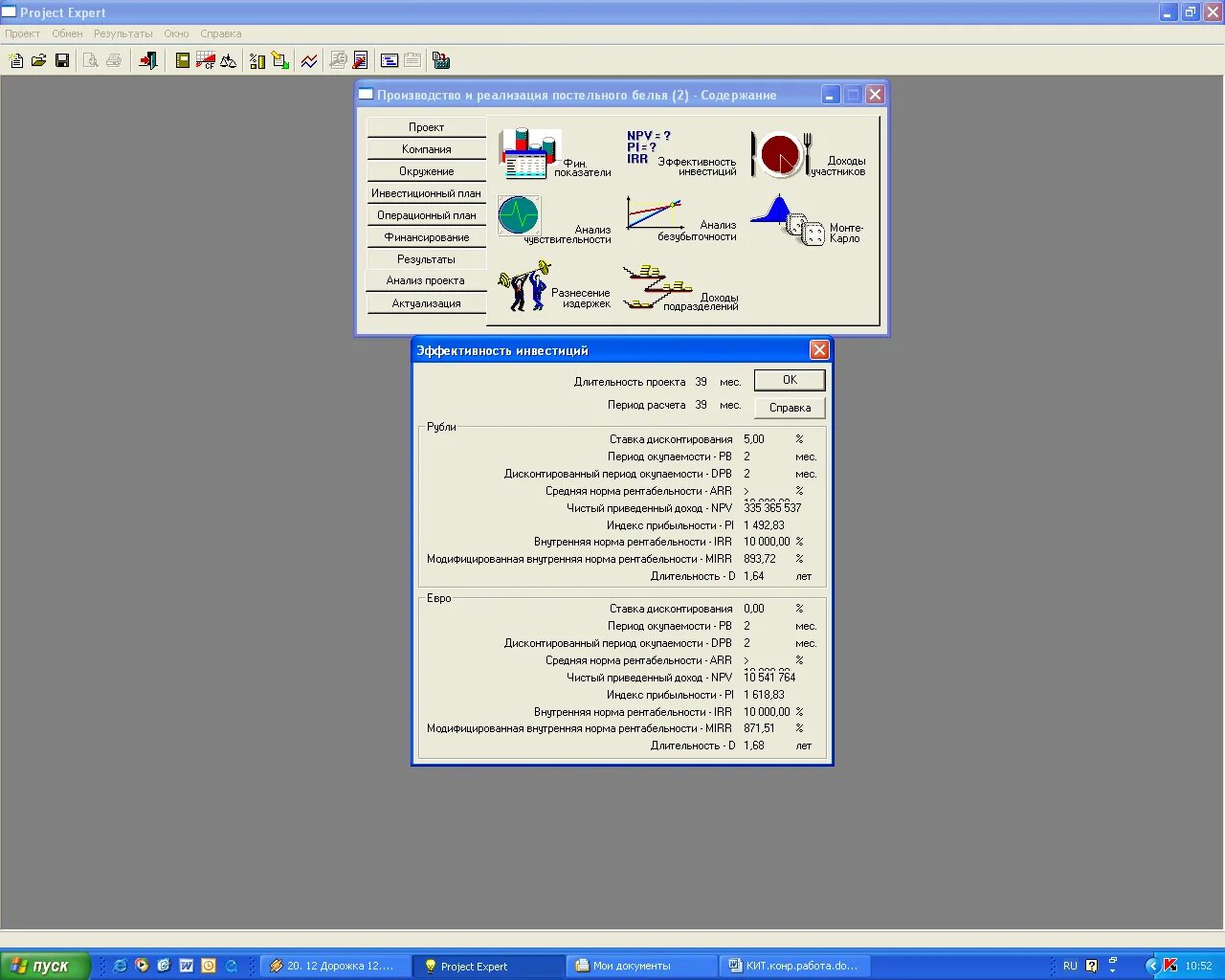
Task: Click the calculator export toolbar icon
Action: tap(441, 60)
